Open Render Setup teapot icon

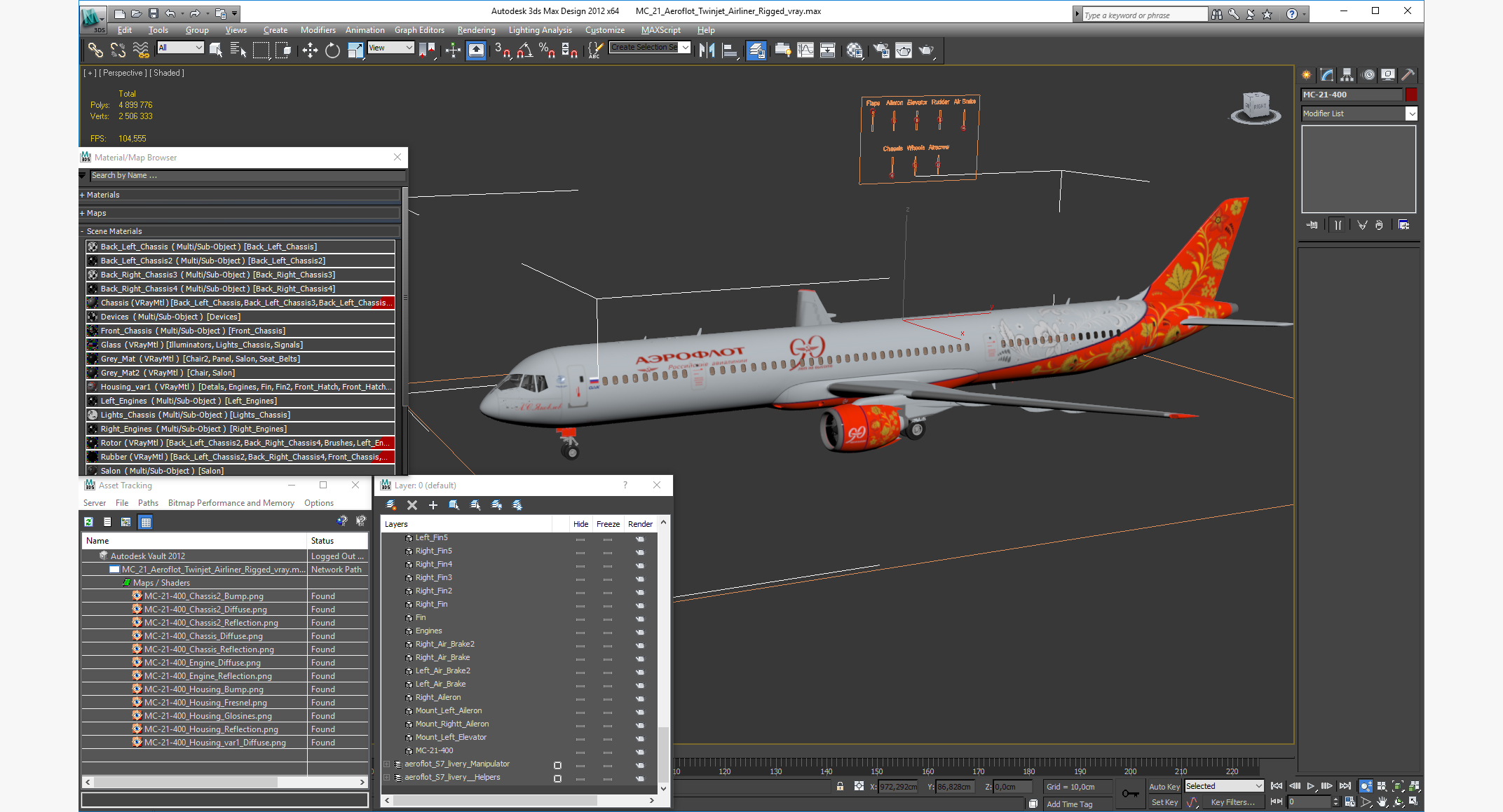point(881,50)
